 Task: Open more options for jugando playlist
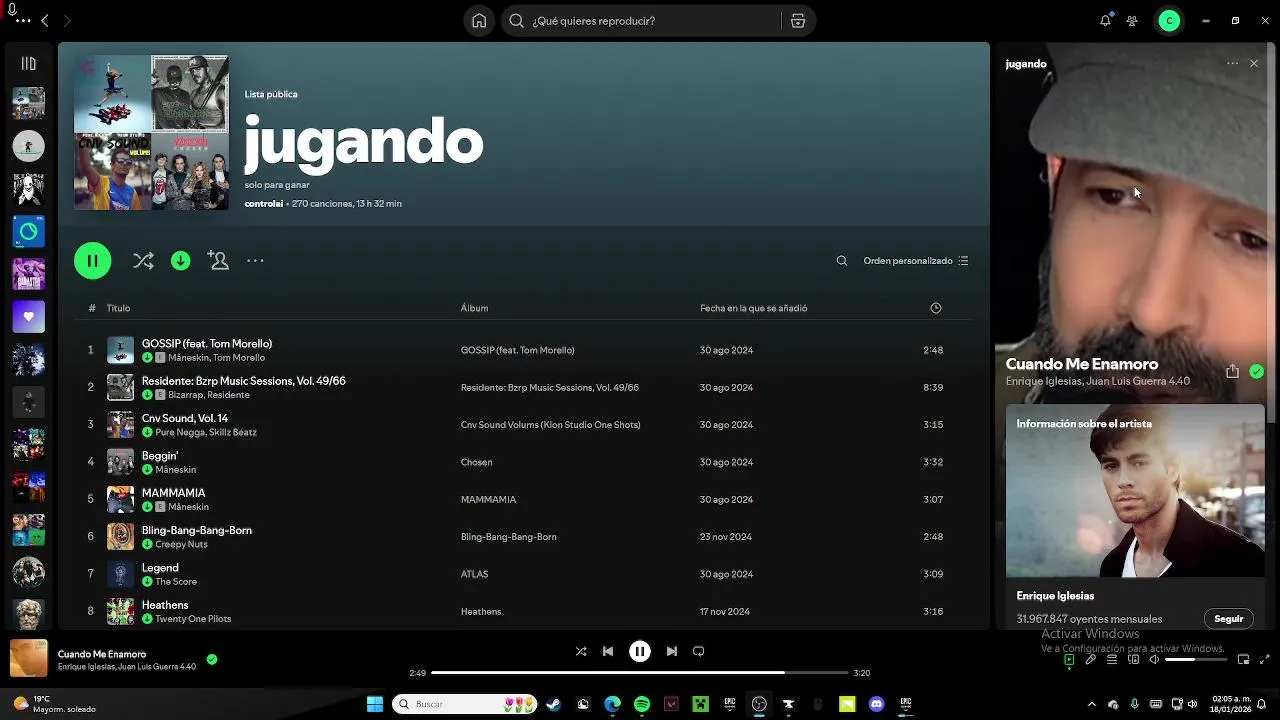tap(255, 261)
